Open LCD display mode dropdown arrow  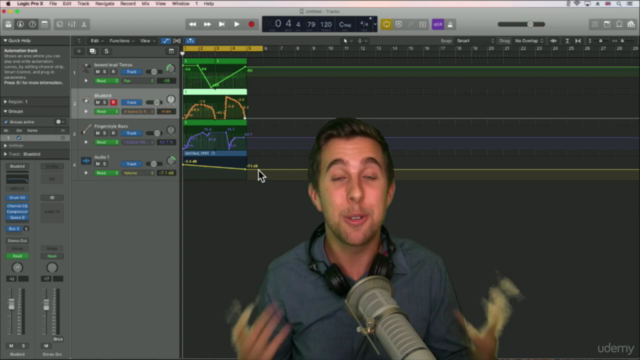[375, 24]
